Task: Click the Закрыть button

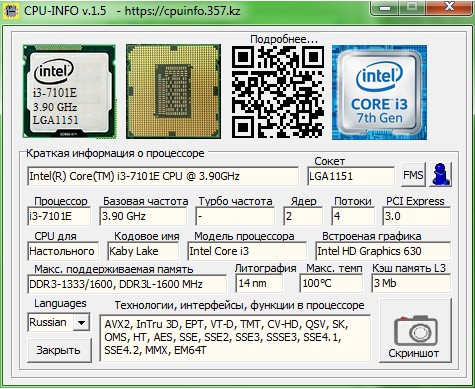Action: click(x=59, y=350)
